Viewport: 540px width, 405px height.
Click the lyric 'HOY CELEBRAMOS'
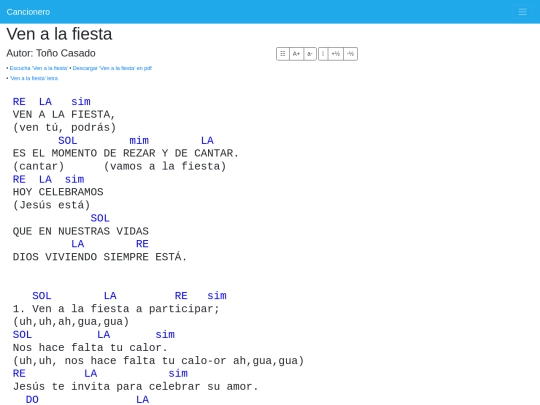[58, 192]
